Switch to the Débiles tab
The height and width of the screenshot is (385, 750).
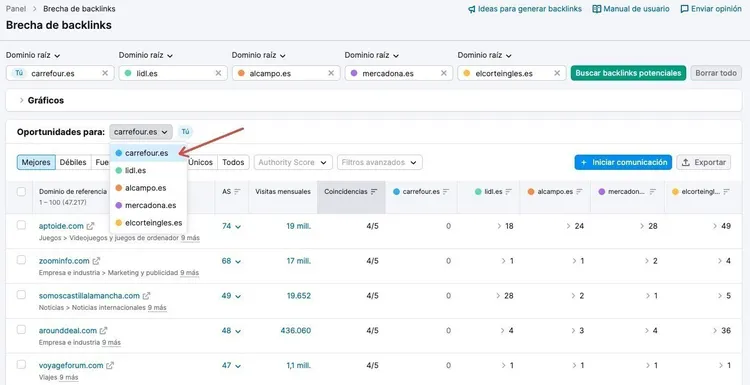[73, 163]
